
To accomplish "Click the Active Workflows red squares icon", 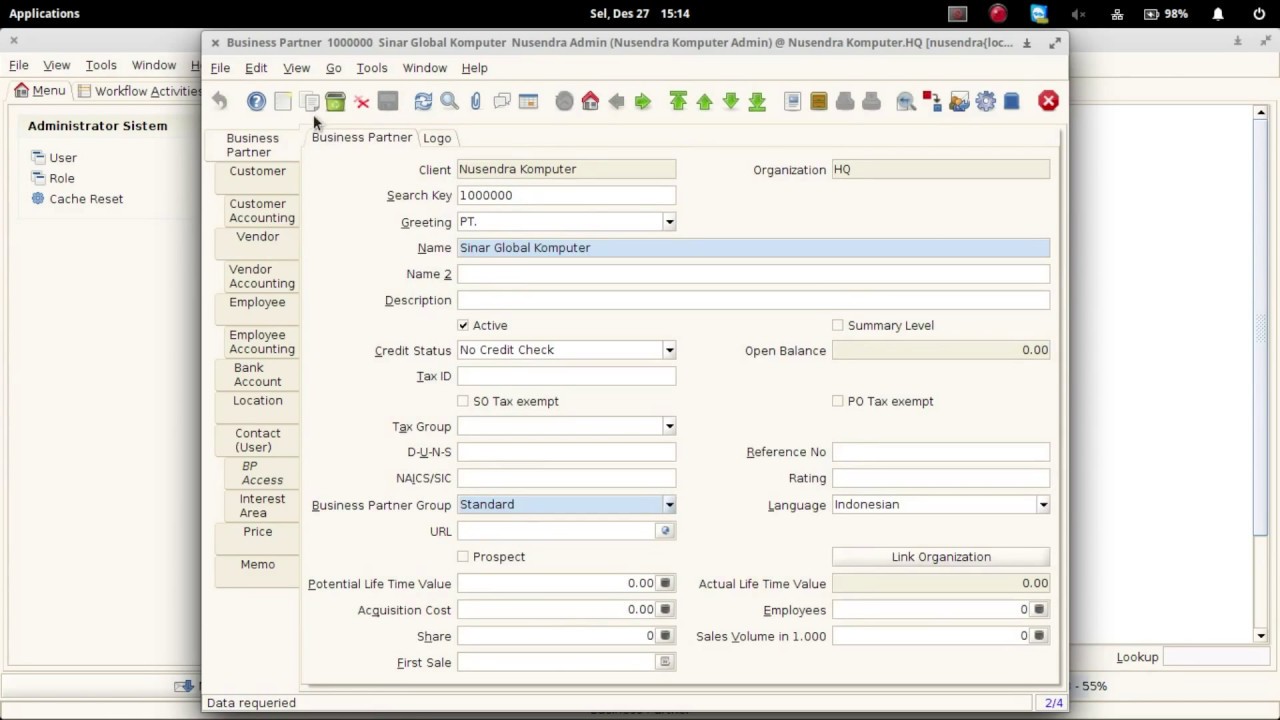I will tap(932, 101).
